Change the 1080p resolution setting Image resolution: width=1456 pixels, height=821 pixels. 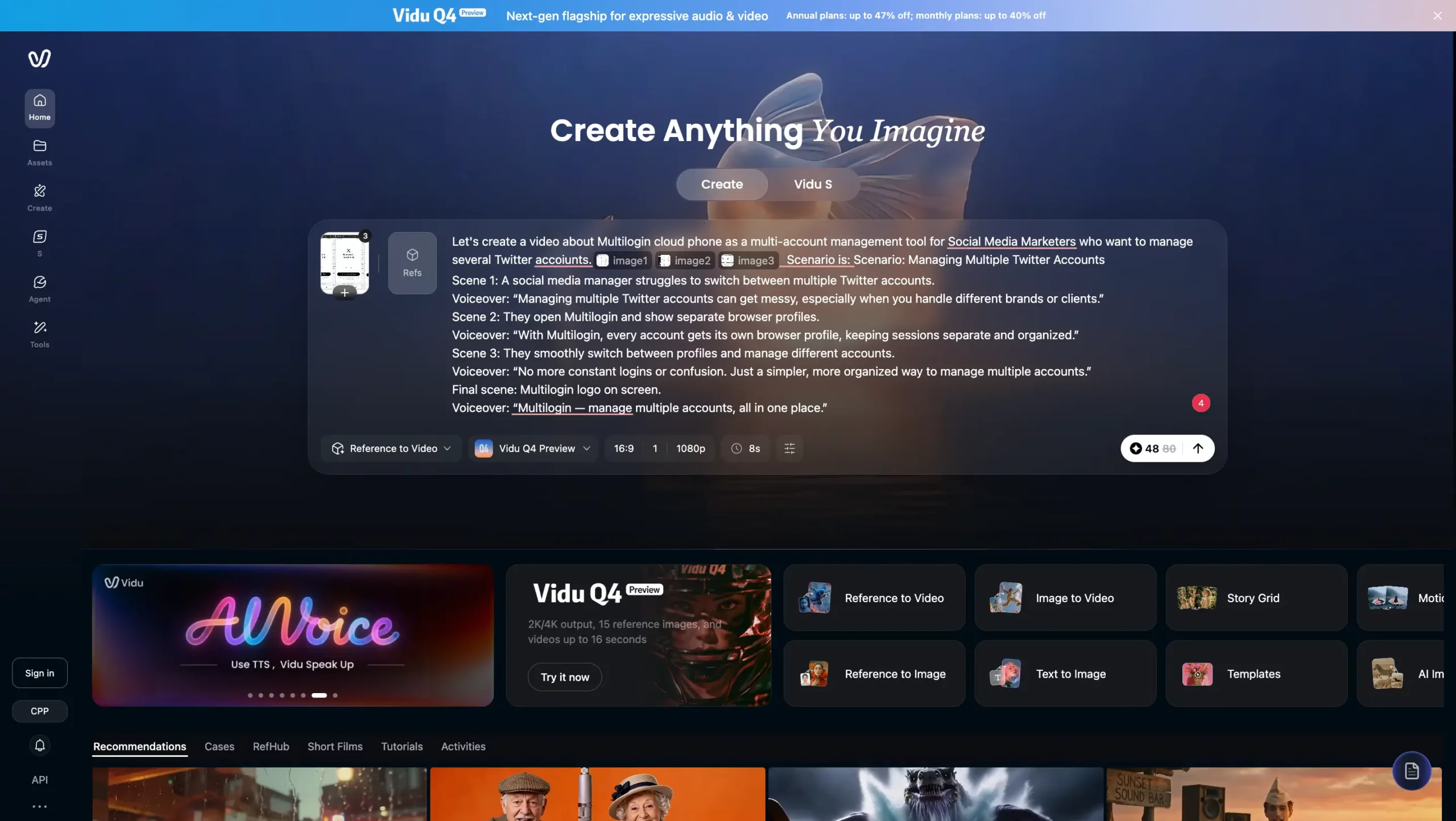click(690, 449)
